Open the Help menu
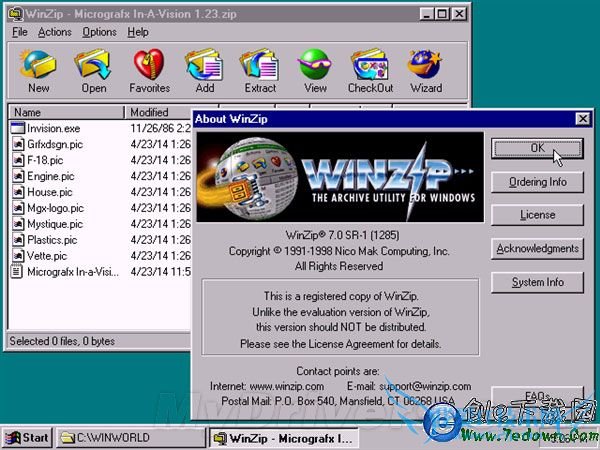 point(138,32)
